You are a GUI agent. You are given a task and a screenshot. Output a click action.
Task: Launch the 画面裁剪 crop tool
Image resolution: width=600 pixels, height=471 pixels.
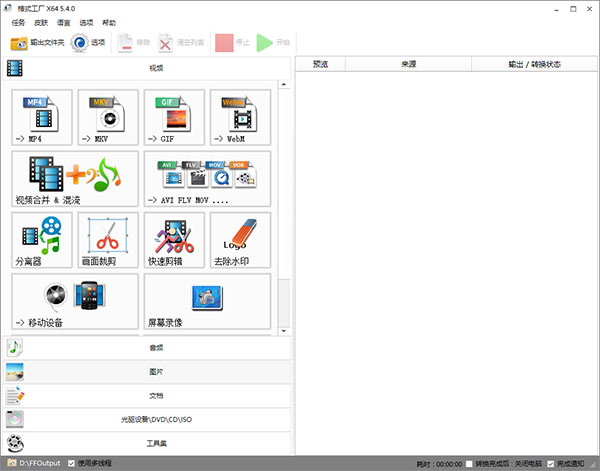108,240
